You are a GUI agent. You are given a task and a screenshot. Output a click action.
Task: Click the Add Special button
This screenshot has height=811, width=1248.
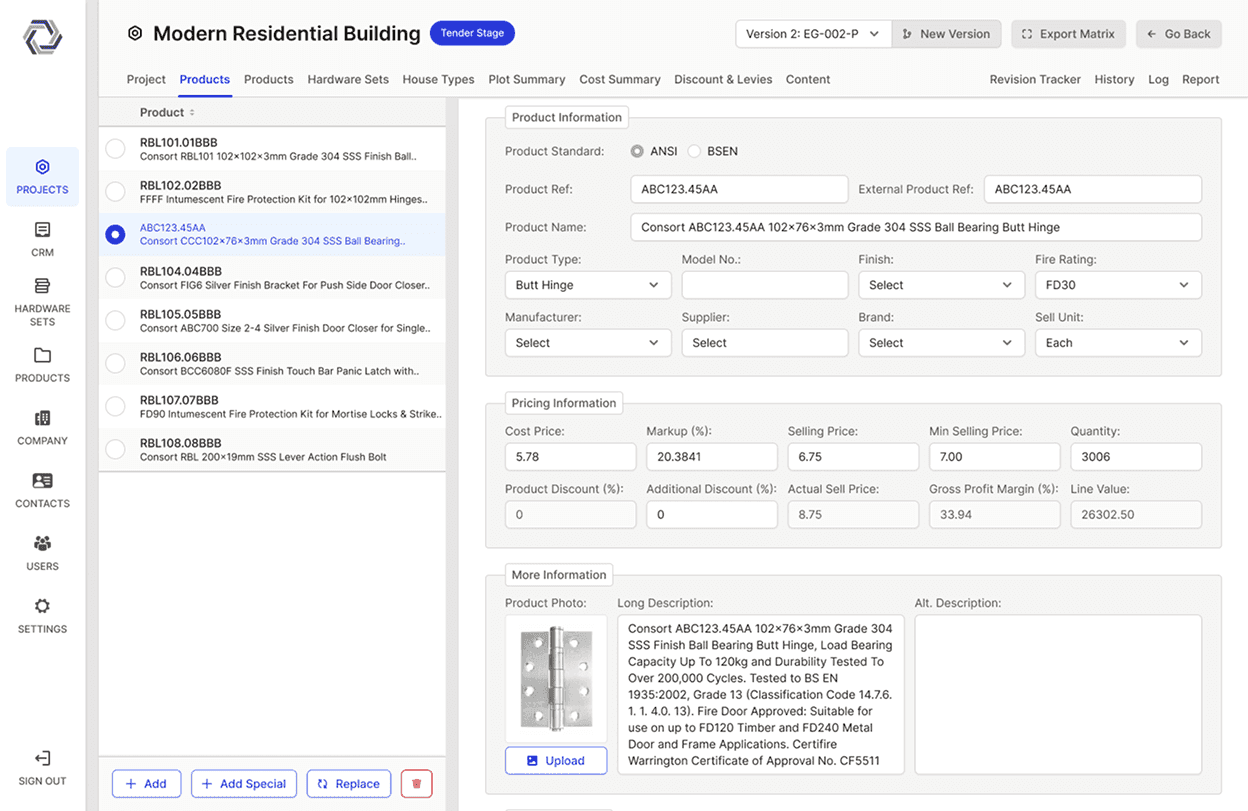pos(244,784)
